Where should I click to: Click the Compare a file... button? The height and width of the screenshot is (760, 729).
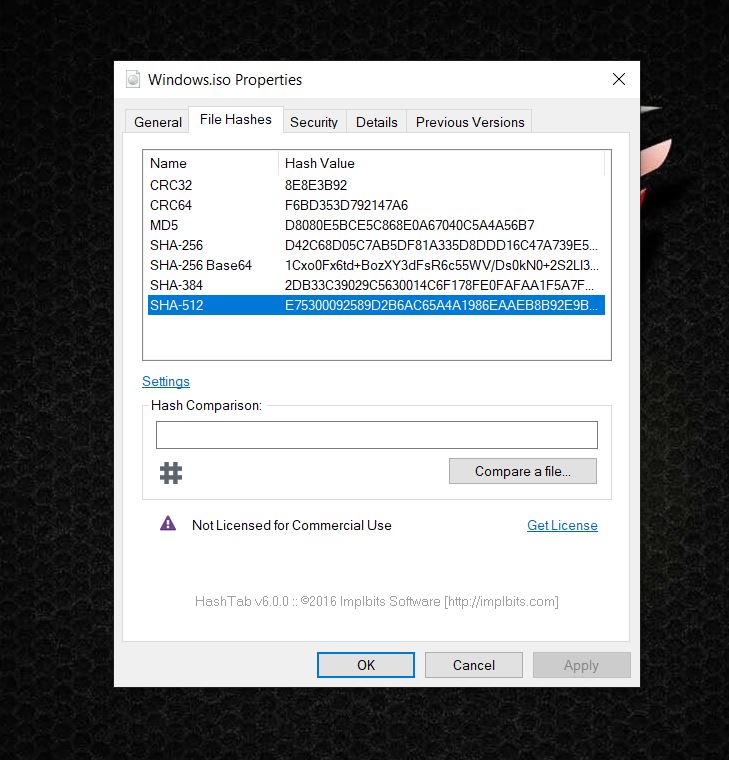pyautogui.click(x=523, y=471)
